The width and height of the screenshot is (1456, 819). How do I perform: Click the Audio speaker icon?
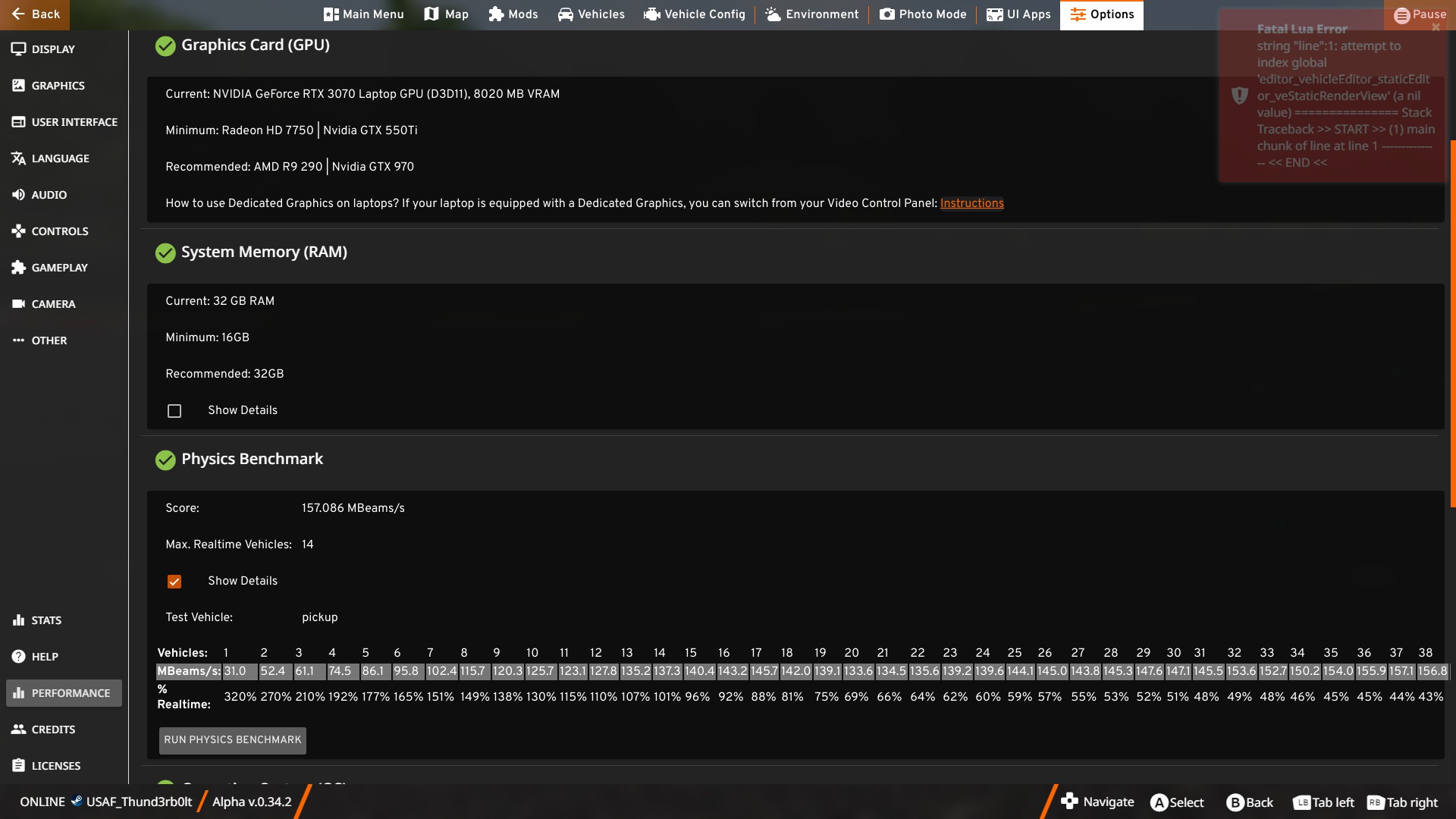(18, 195)
